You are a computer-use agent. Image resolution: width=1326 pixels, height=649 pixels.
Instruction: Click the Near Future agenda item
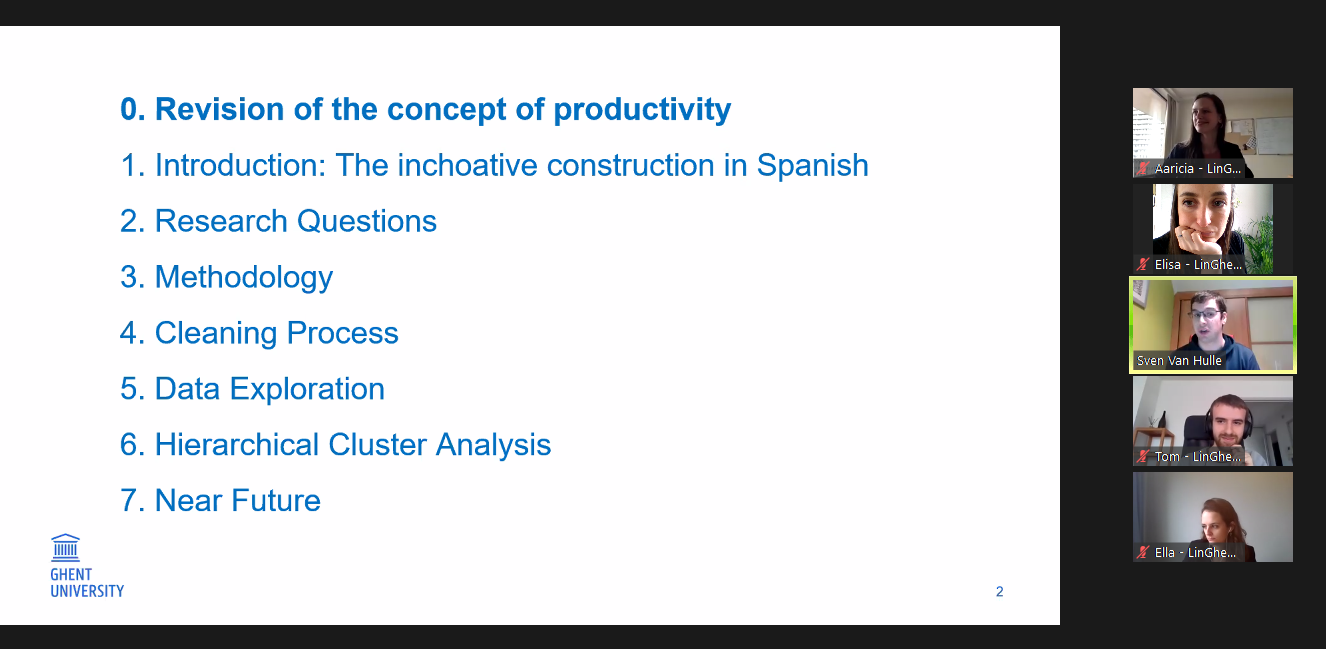tap(220, 501)
